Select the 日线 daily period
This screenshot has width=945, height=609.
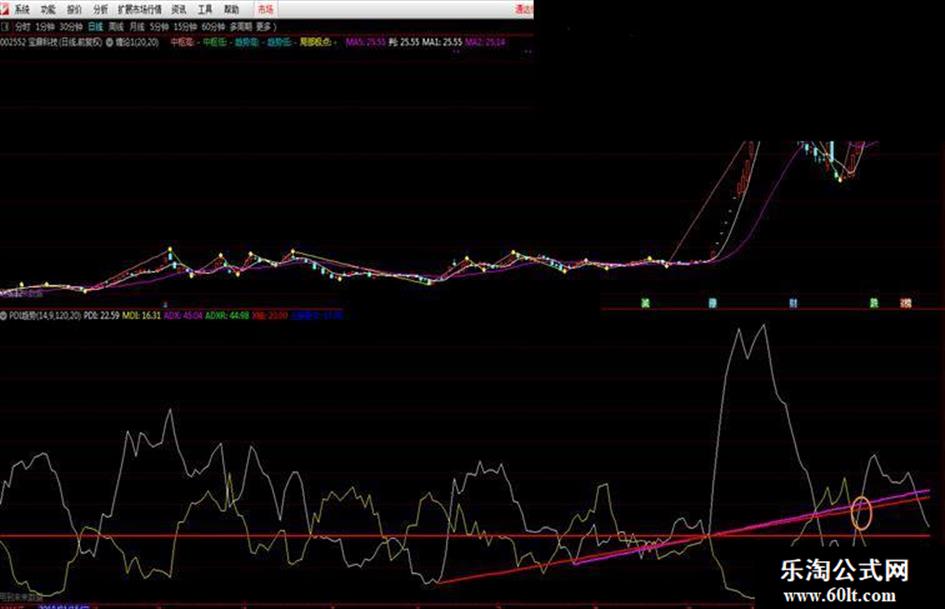(x=94, y=26)
